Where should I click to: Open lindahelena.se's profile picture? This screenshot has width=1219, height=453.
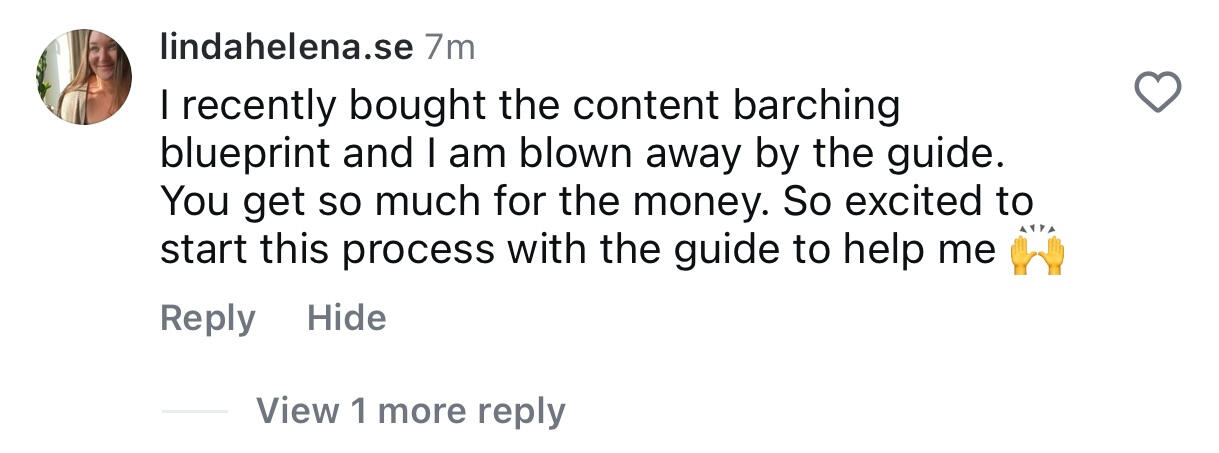[x=85, y=77]
